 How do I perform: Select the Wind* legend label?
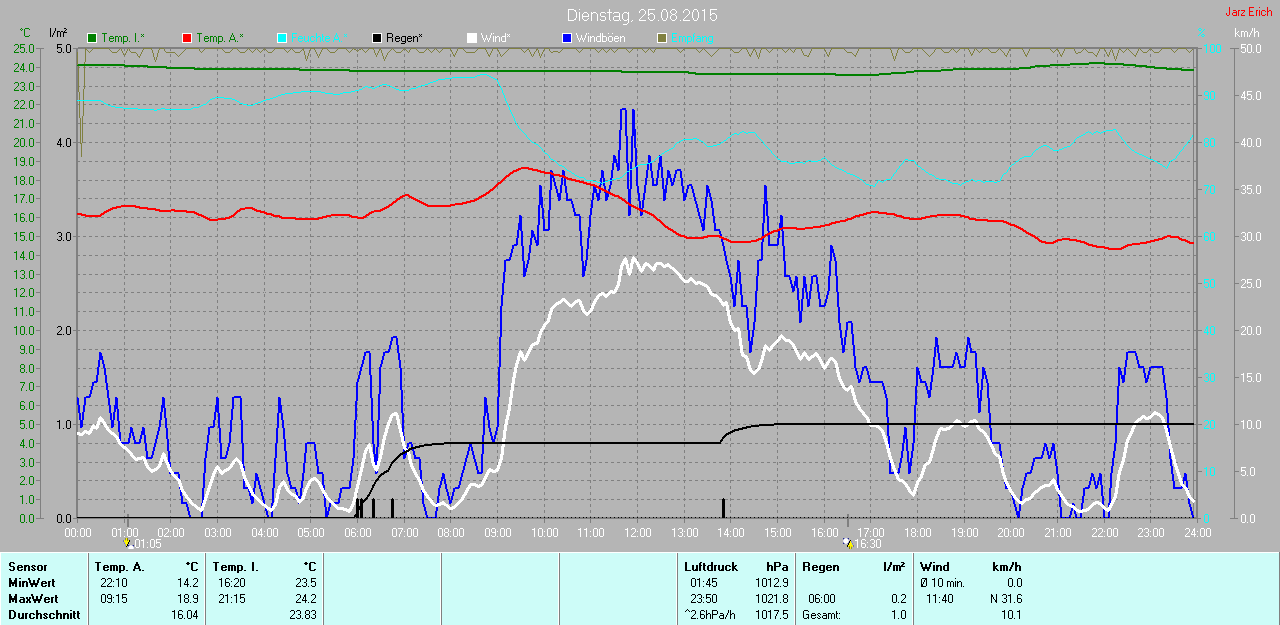495,38
